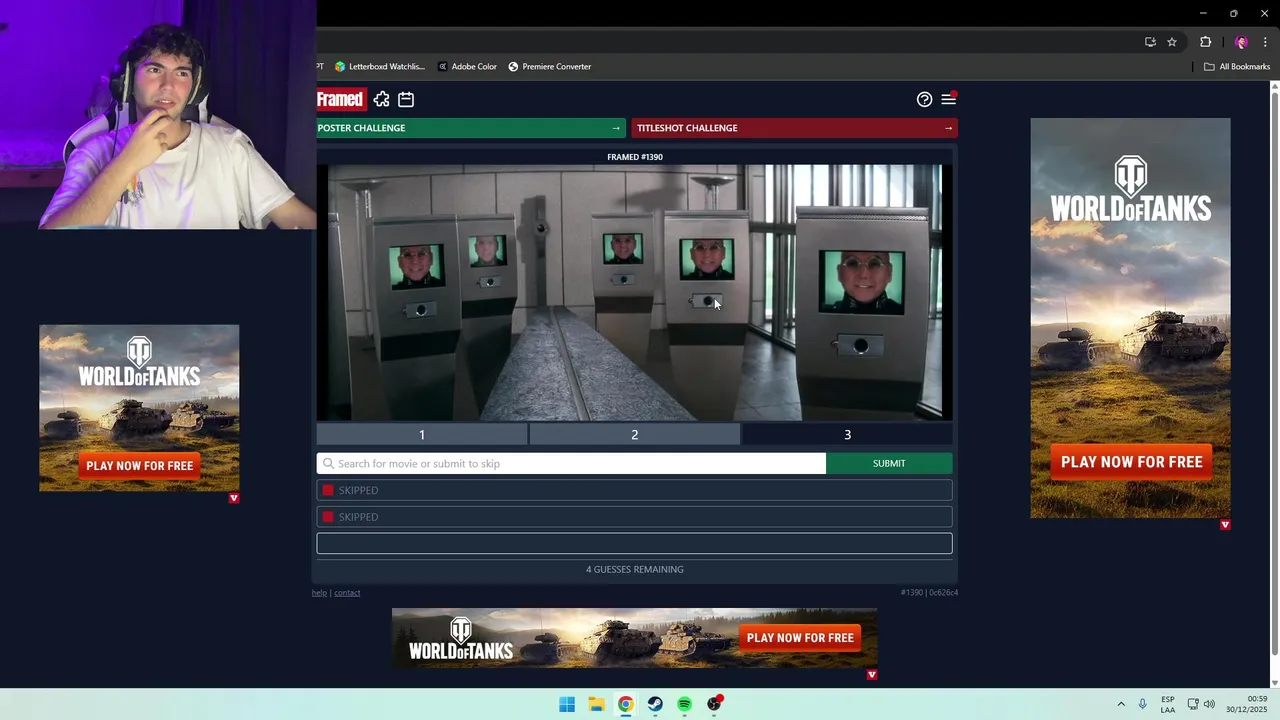The image size is (1280, 720).
Task: Click the Framed logo
Action: (340, 99)
